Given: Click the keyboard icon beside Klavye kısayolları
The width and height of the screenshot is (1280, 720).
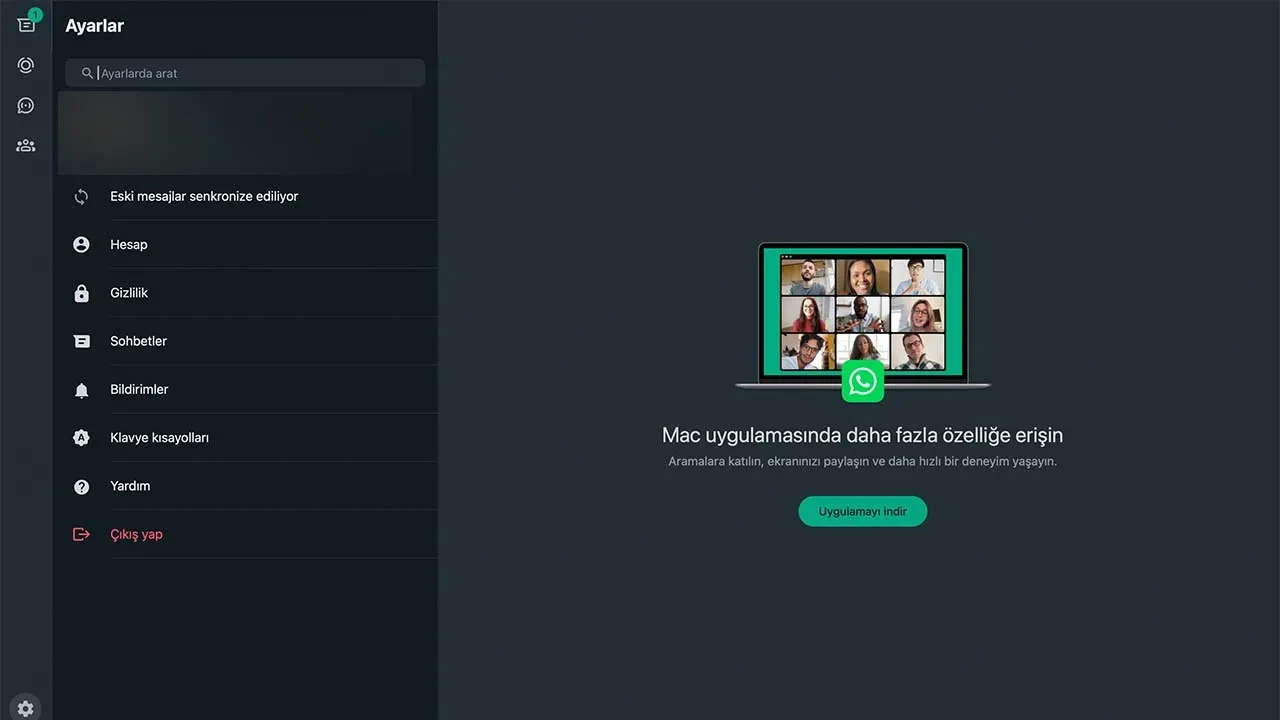Looking at the screenshot, I should click(81, 437).
